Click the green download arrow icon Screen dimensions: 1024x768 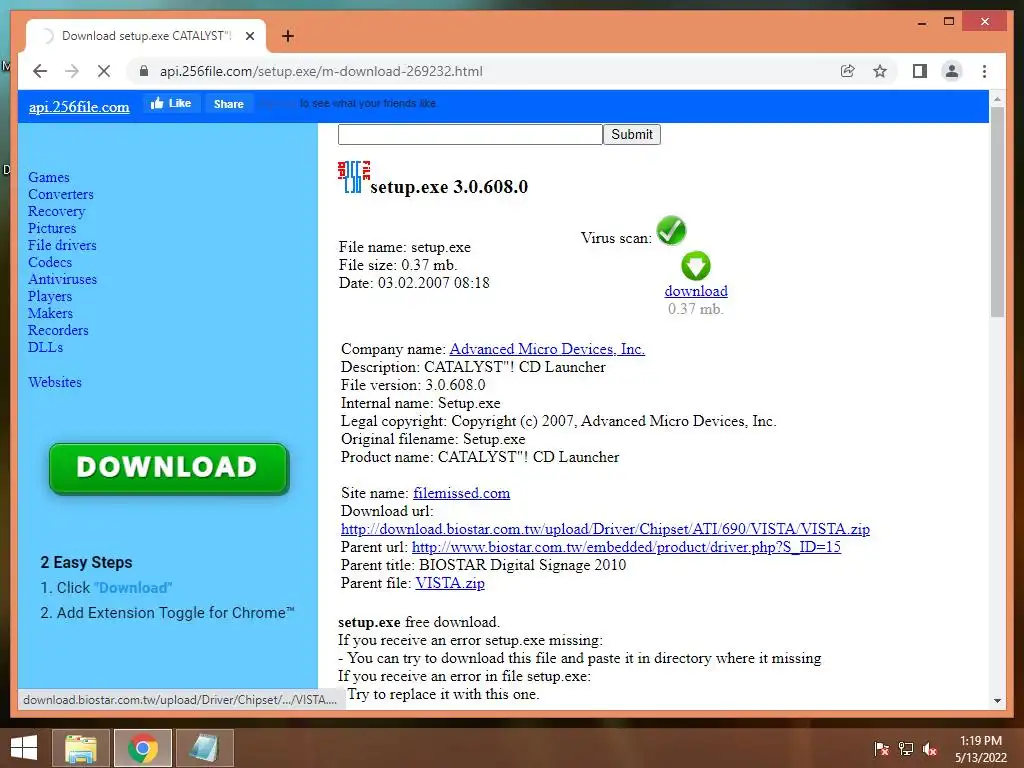[x=696, y=266]
